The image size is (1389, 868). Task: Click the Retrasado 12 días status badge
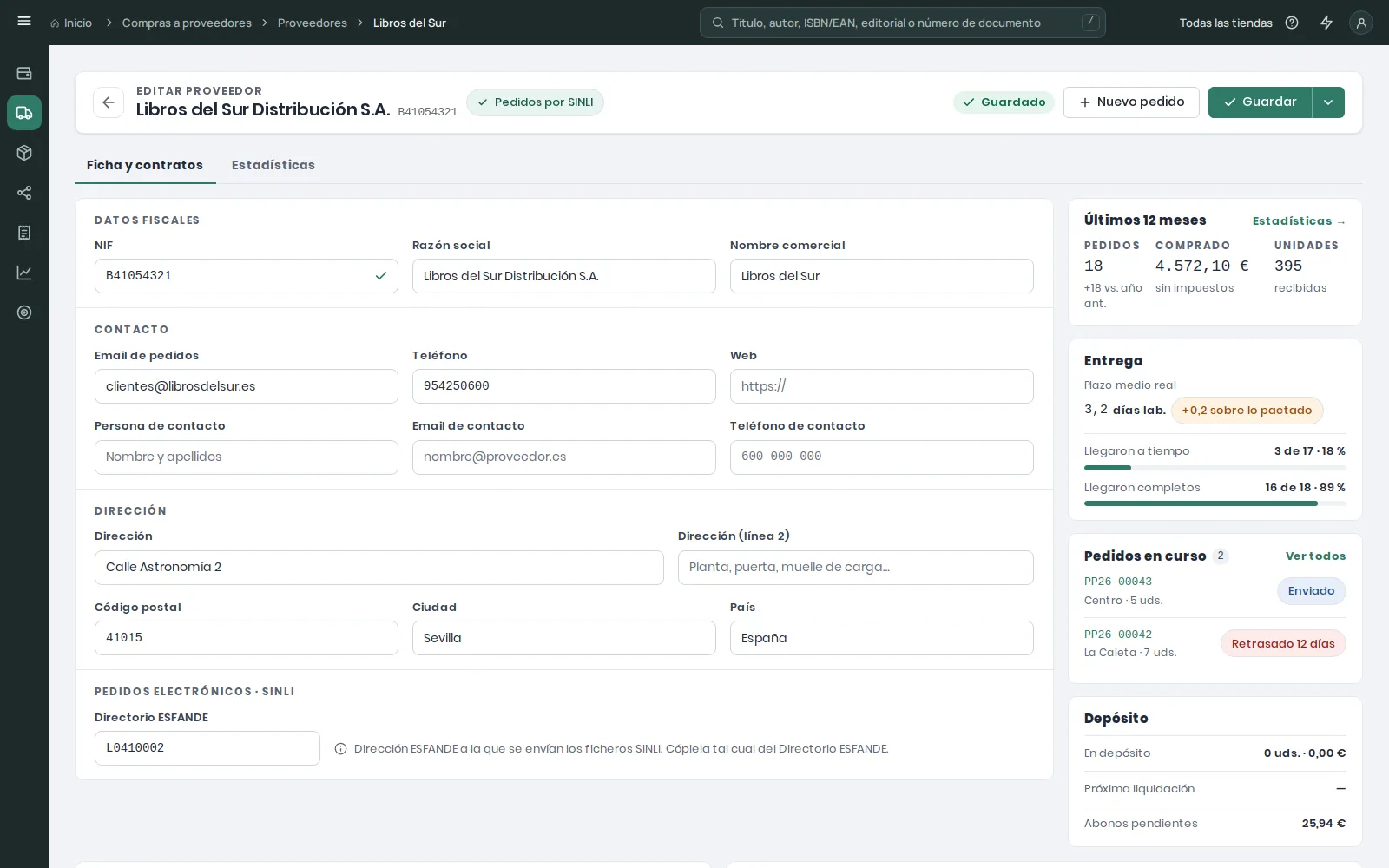1283,644
